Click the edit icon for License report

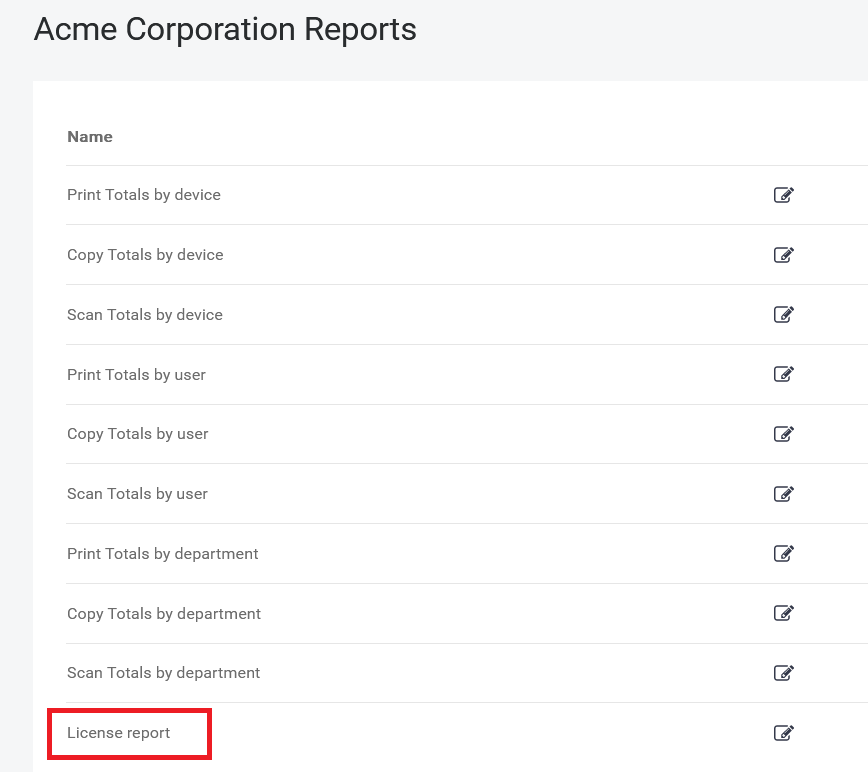point(784,733)
